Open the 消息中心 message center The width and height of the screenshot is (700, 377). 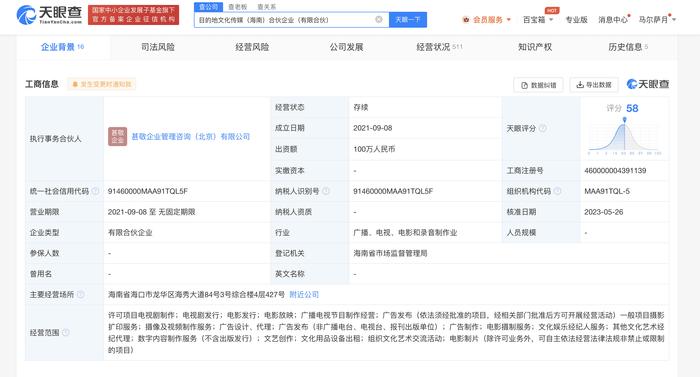(613, 20)
